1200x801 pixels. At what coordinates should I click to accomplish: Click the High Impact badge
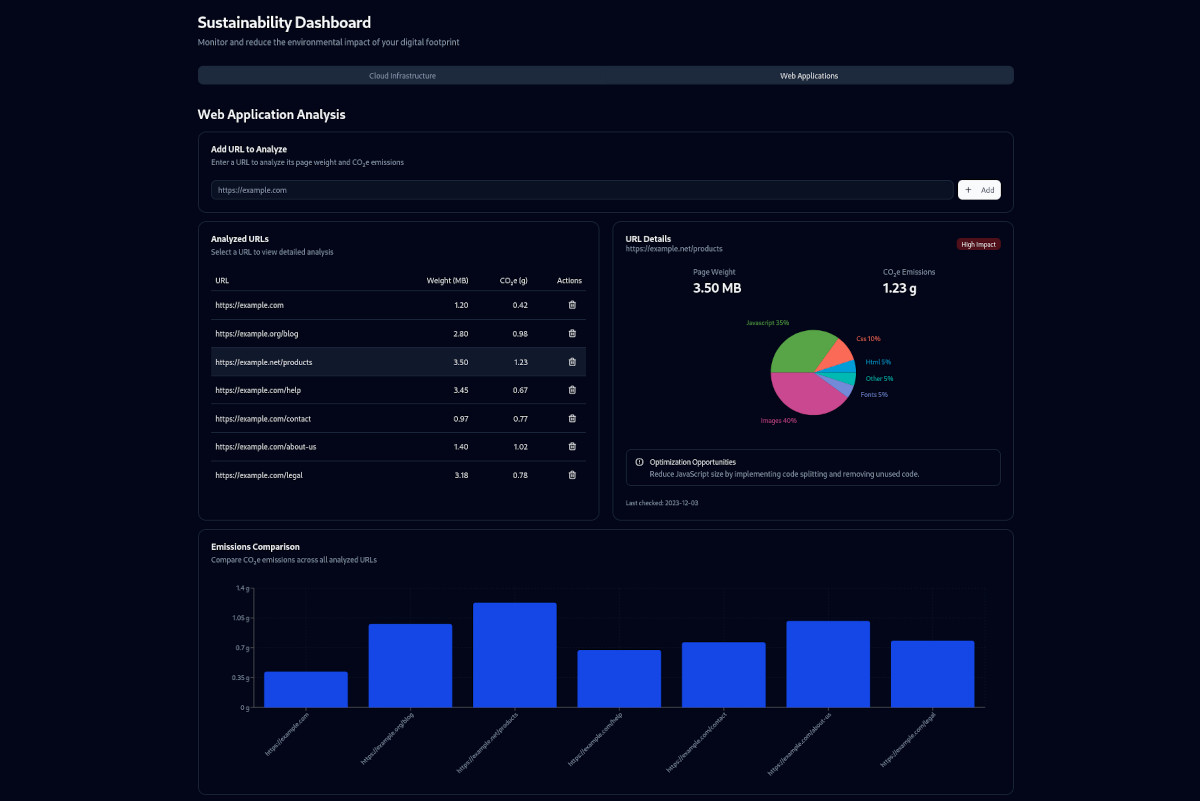coord(978,244)
